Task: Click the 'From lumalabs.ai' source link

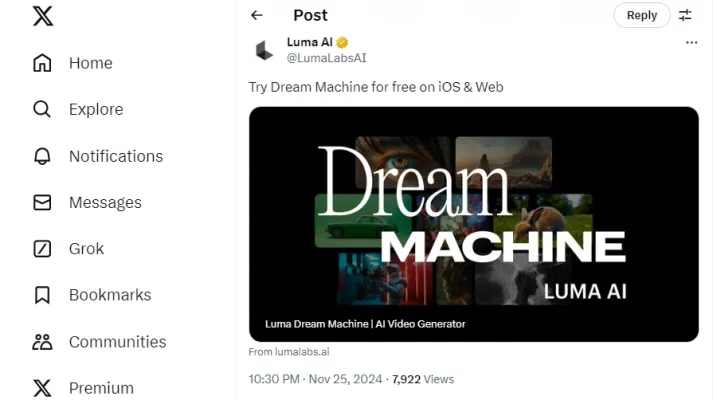Action: [x=289, y=352]
